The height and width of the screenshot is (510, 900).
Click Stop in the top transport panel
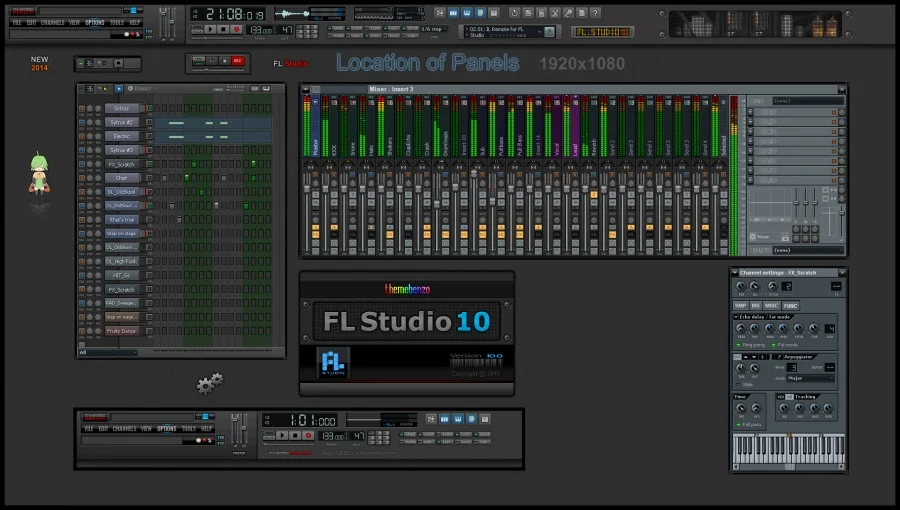coord(223,30)
